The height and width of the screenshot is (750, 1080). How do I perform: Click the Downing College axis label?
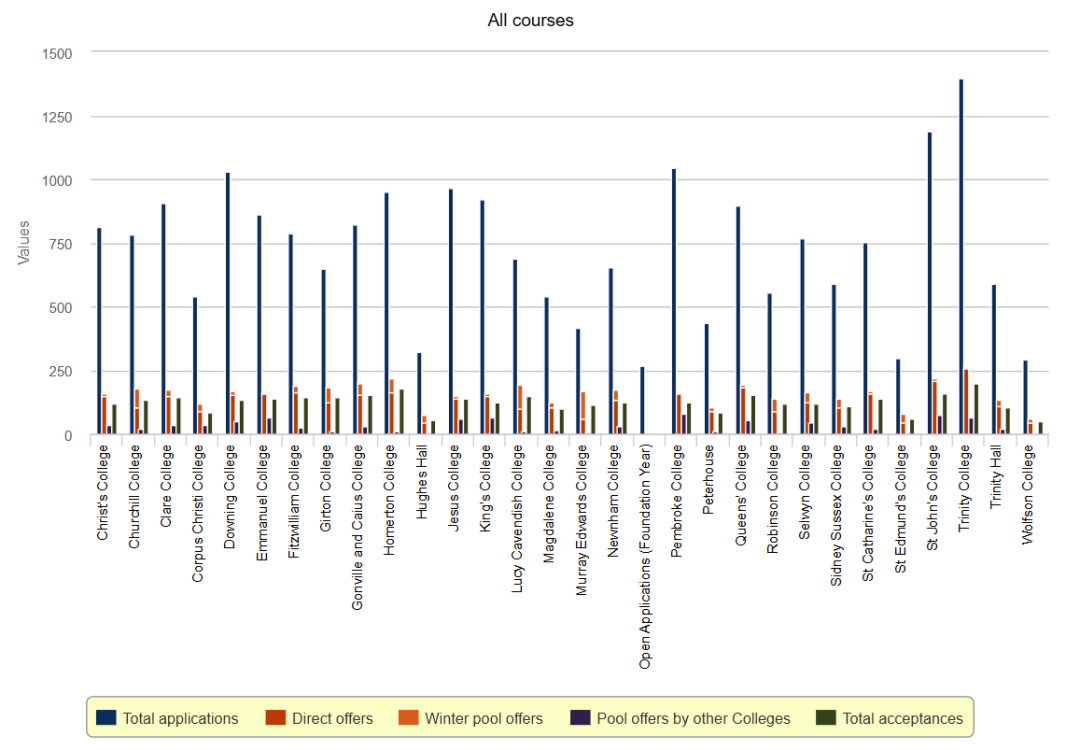click(229, 497)
